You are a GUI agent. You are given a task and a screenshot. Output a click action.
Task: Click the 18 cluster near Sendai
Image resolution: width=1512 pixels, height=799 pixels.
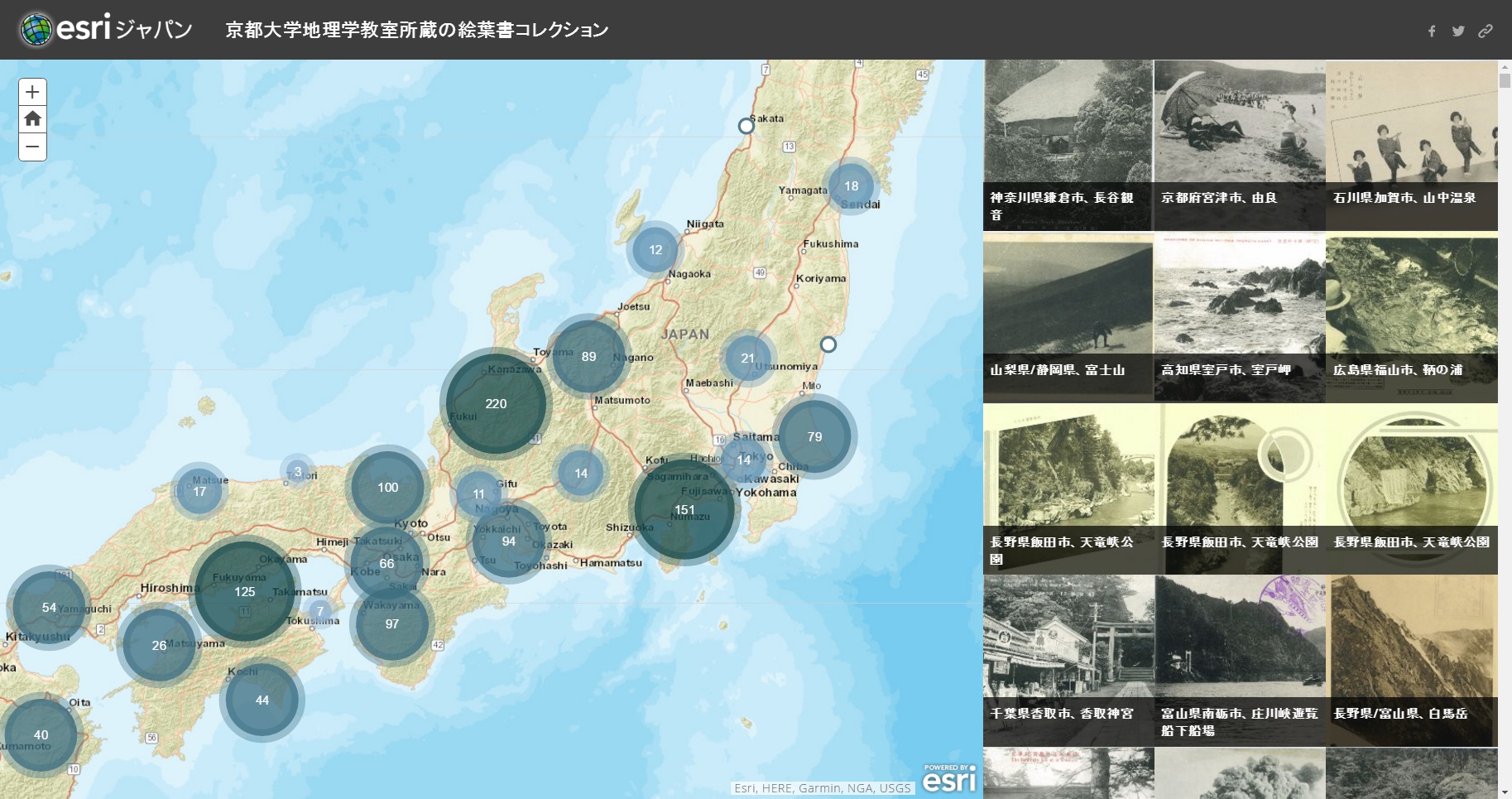[852, 186]
